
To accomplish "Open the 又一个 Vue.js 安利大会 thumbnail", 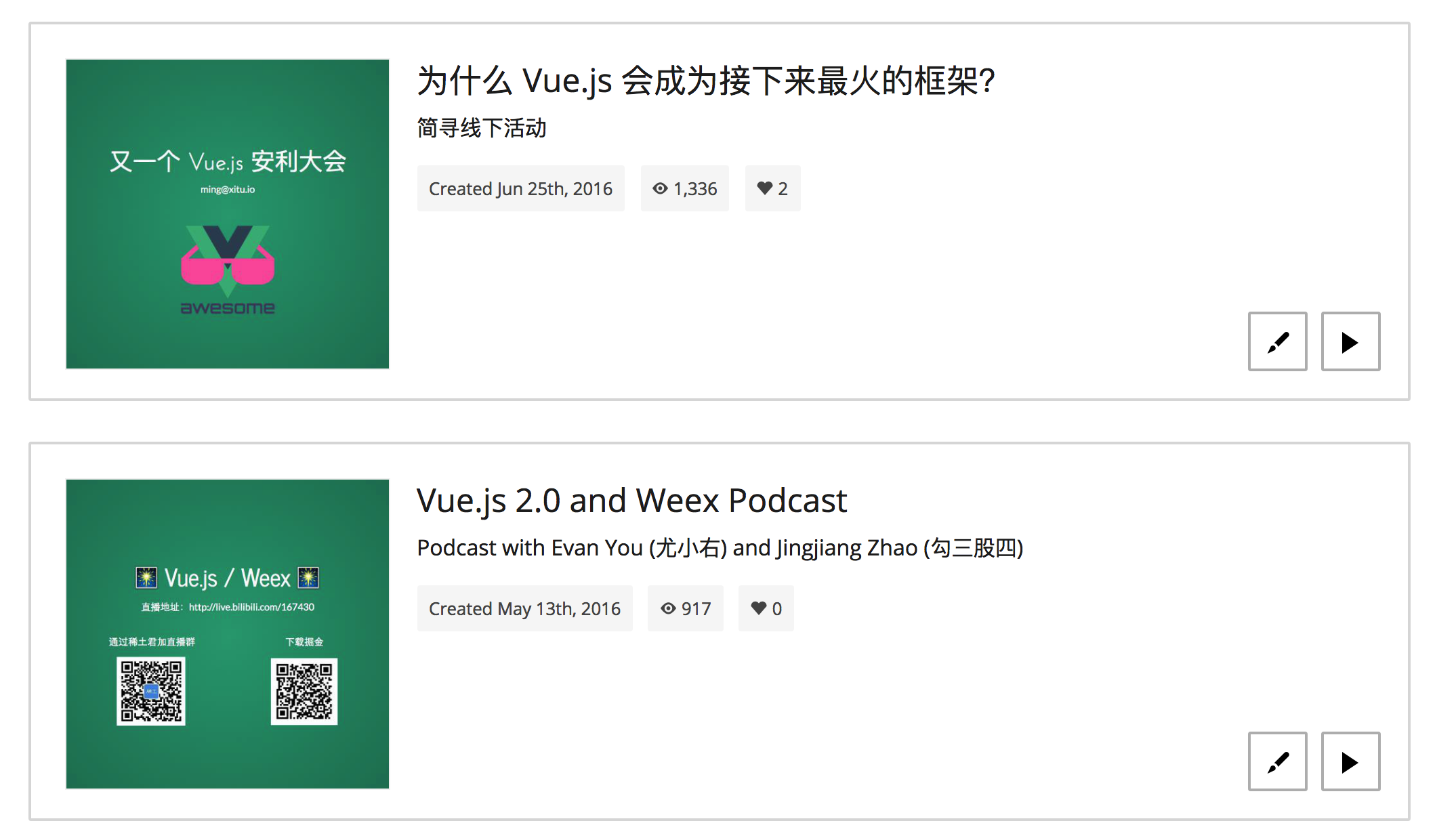I will tap(228, 214).
